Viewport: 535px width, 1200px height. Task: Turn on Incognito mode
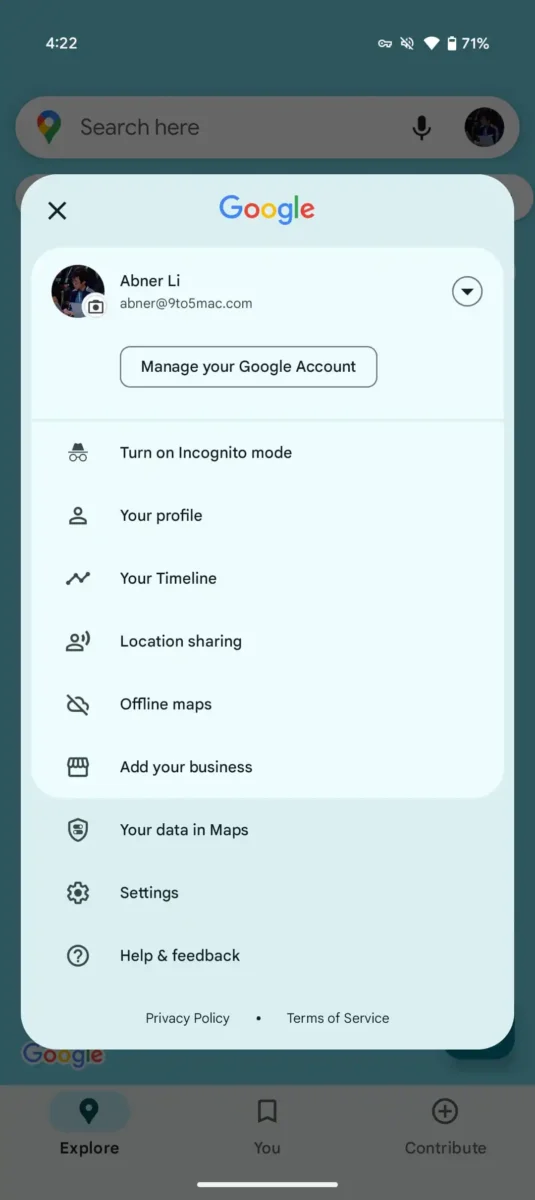click(267, 453)
